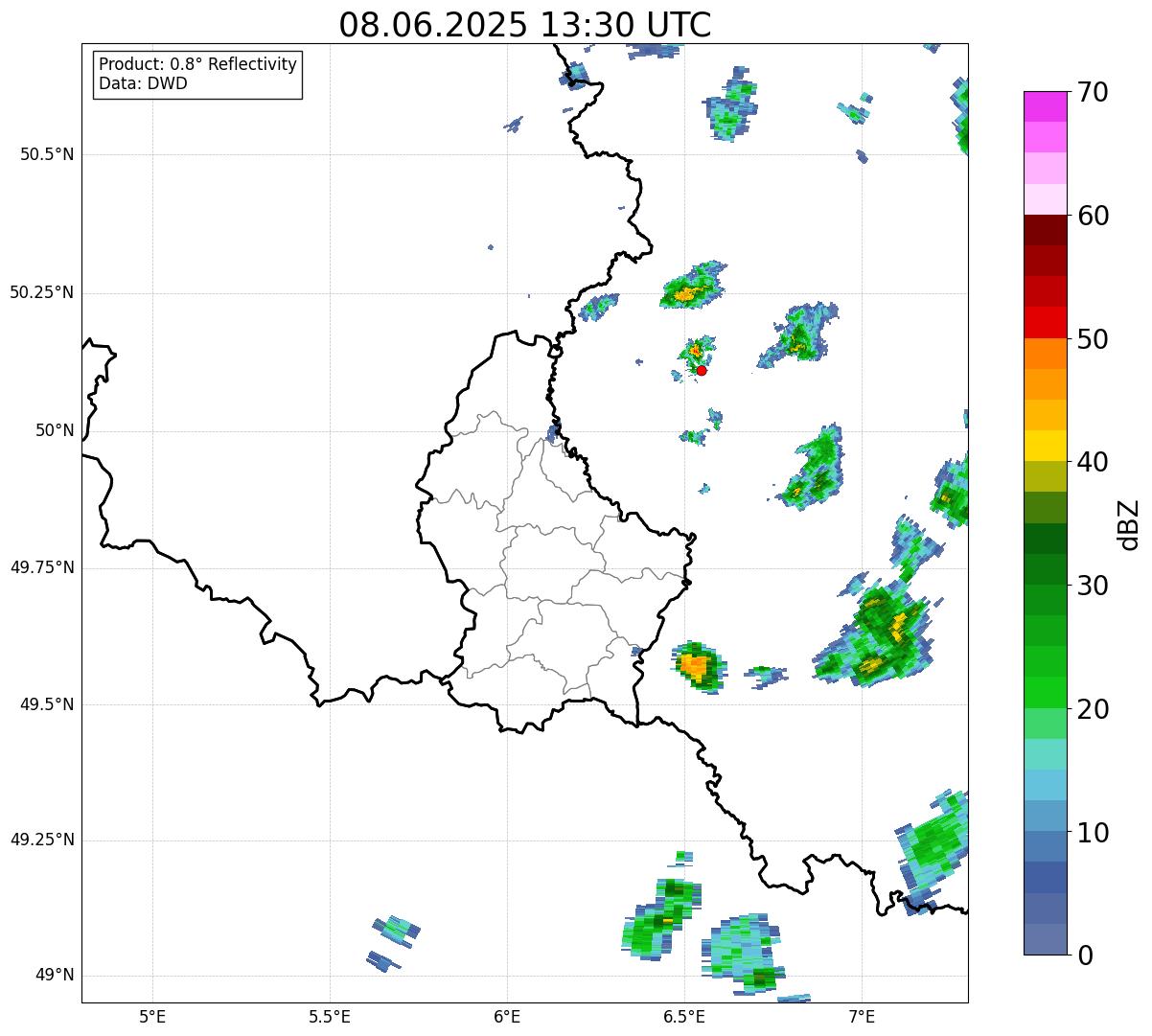
Task: Click the dark maroon colorbar segment below 60
Action: (1046, 230)
